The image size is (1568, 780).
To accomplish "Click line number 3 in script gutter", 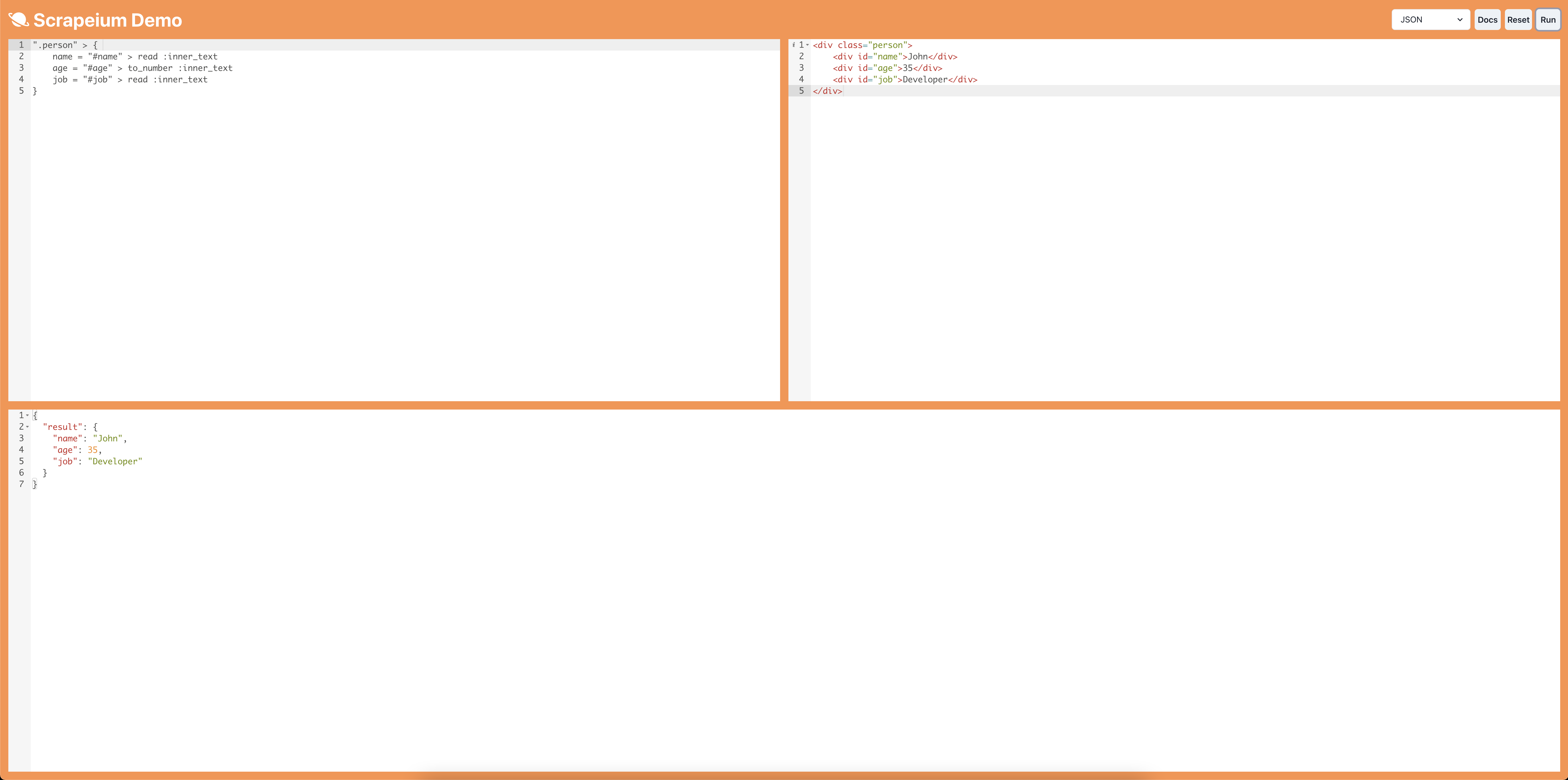I will [21, 68].
